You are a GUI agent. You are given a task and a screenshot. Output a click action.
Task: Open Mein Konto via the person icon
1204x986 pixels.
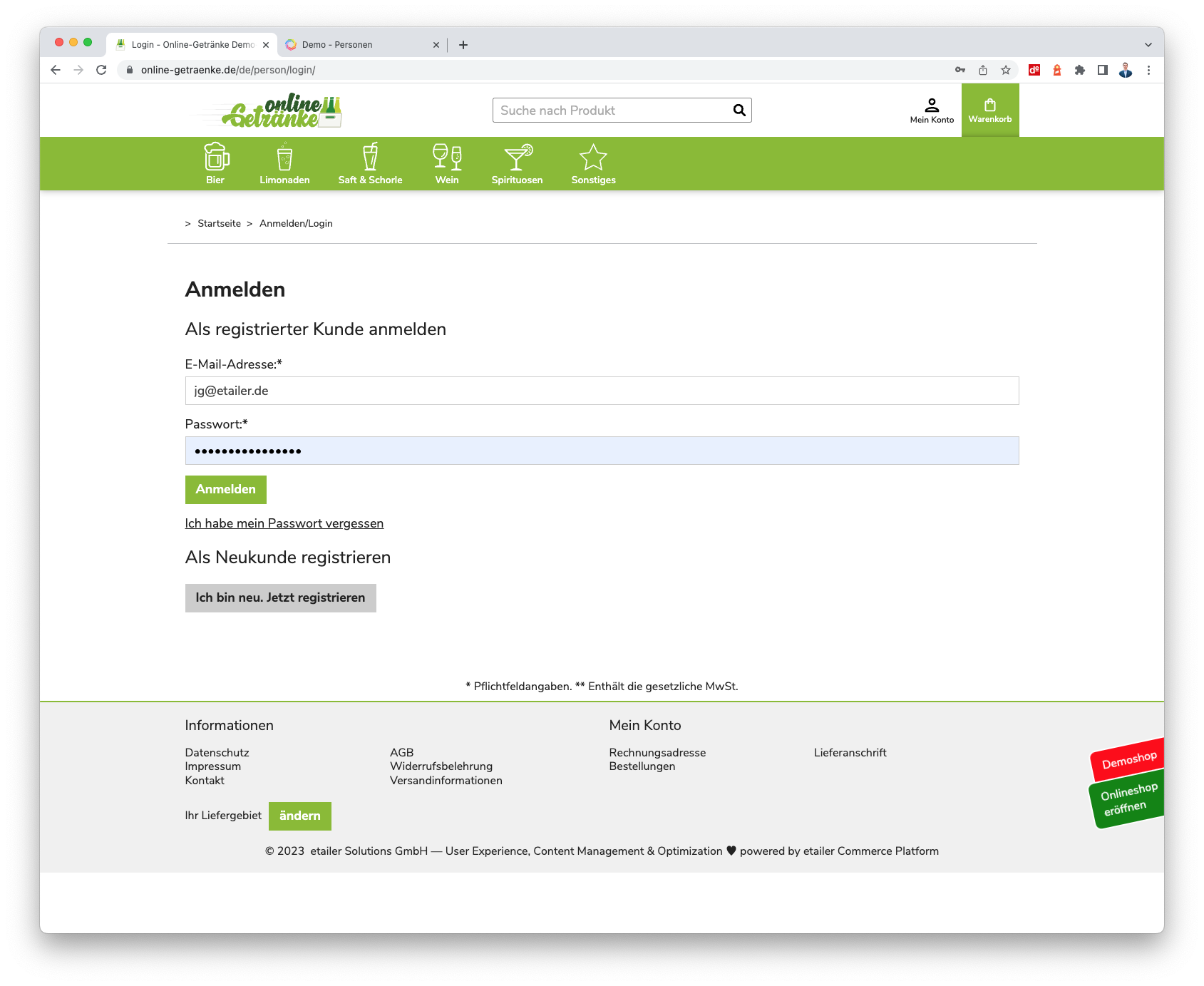tap(931, 106)
